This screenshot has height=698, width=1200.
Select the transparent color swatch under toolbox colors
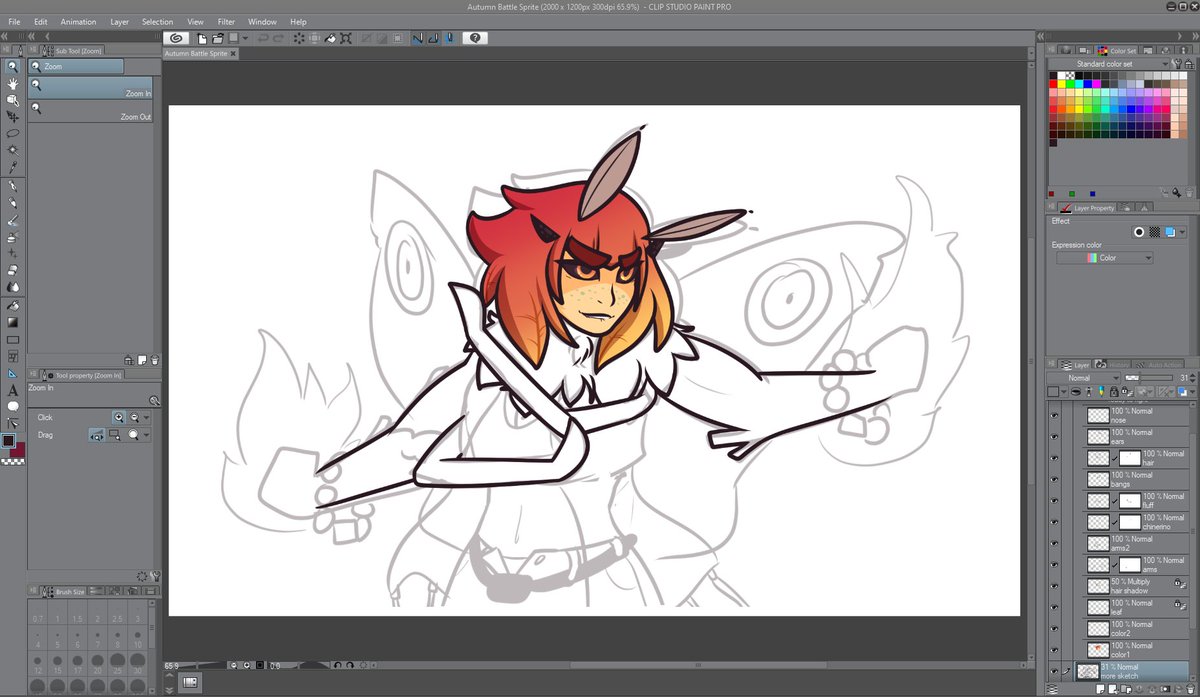[x=13, y=461]
